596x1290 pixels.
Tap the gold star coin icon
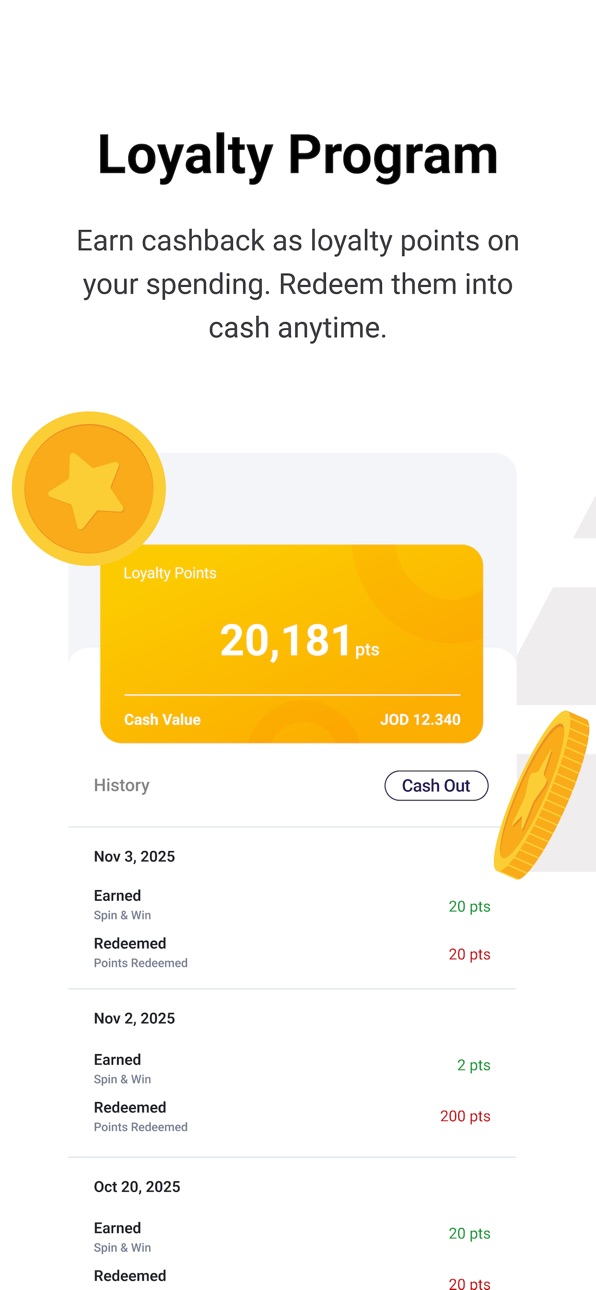(88, 489)
